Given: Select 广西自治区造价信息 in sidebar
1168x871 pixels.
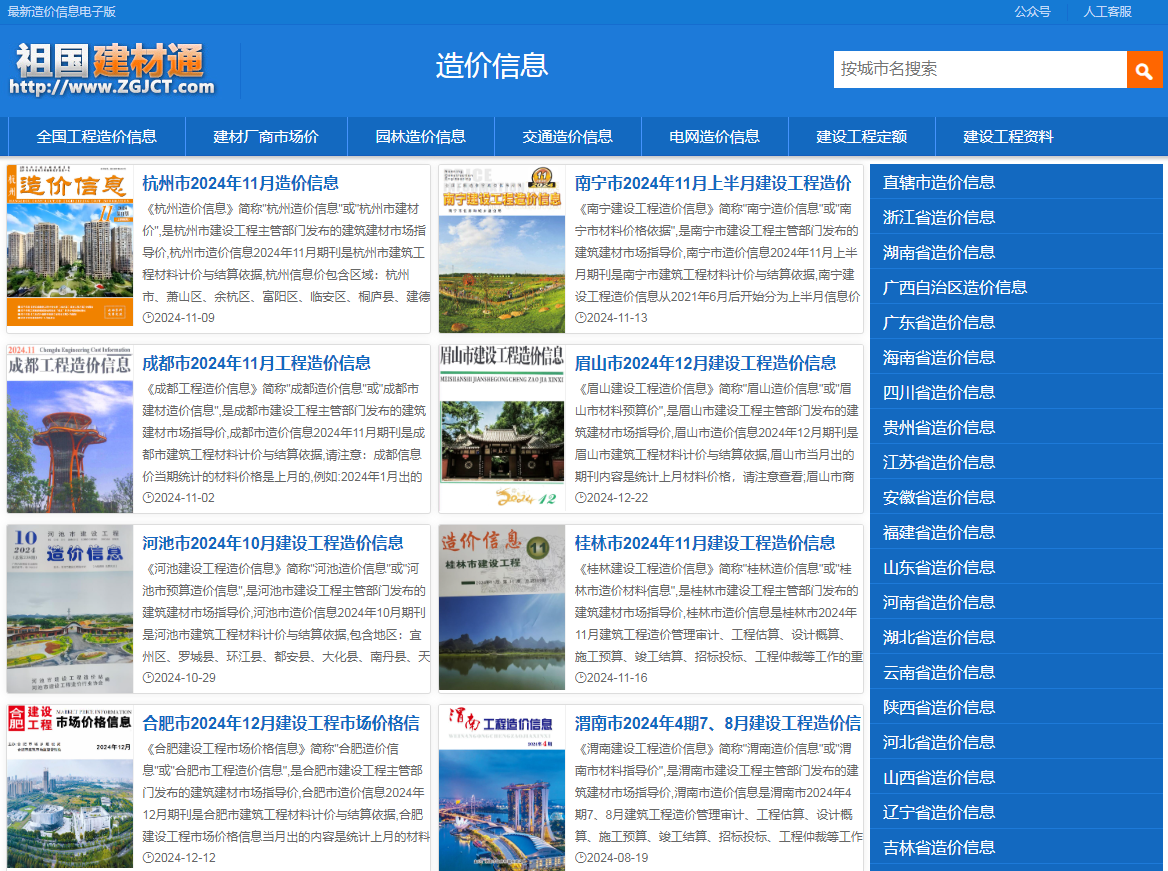Looking at the screenshot, I should 1016,288.
